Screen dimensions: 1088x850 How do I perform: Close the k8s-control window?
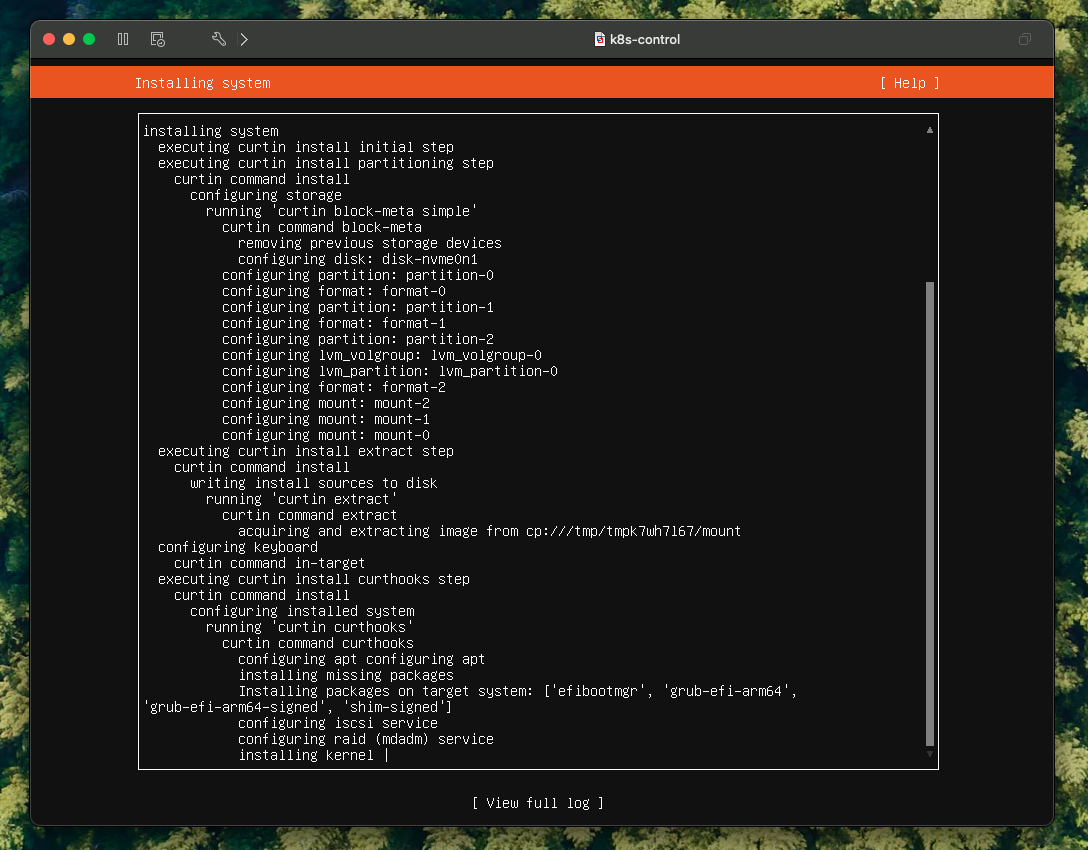click(49, 39)
